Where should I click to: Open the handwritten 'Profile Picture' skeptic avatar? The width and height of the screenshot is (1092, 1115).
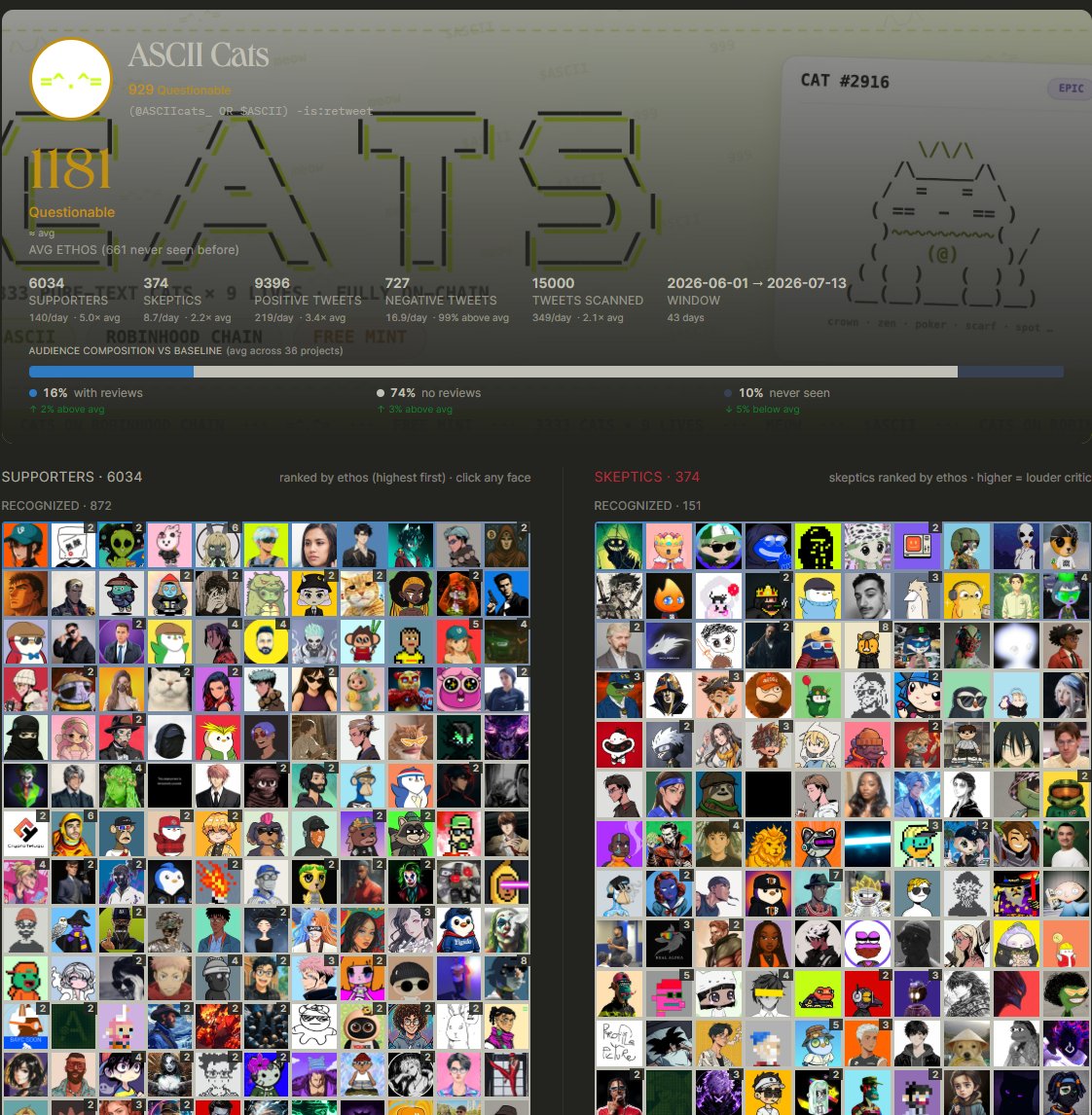point(619,1043)
